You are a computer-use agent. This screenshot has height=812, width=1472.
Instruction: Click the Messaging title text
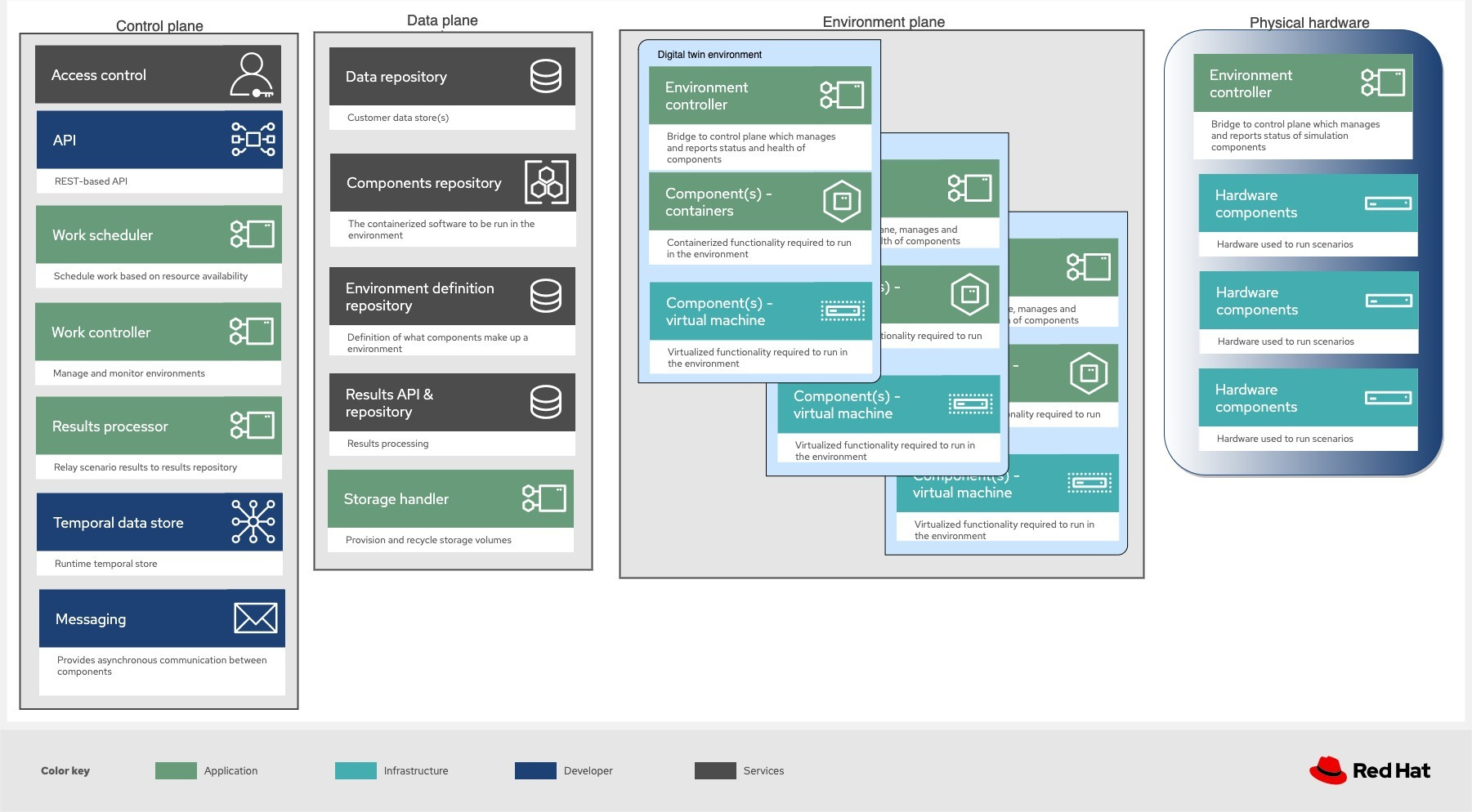(x=91, y=619)
